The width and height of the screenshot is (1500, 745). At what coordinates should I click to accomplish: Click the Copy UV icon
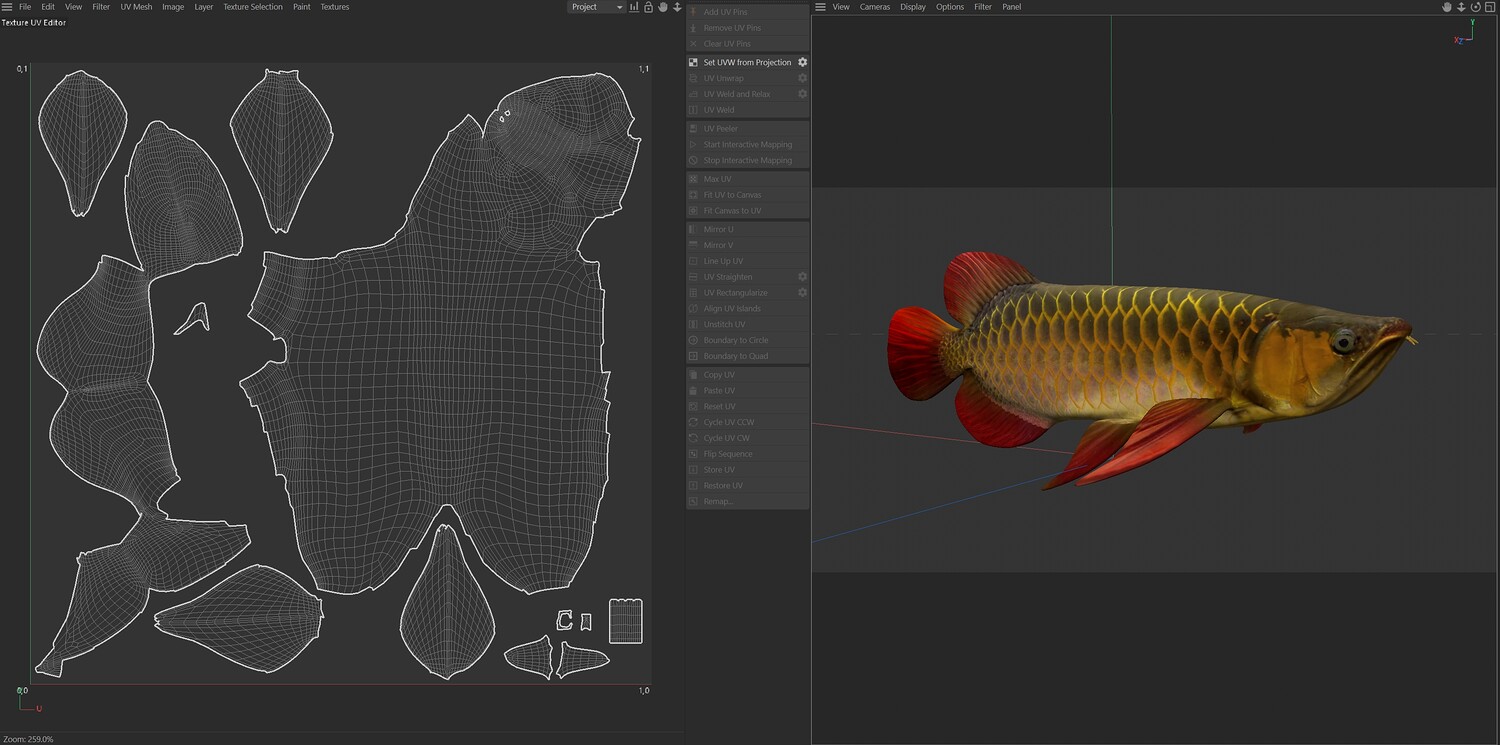click(x=694, y=375)
